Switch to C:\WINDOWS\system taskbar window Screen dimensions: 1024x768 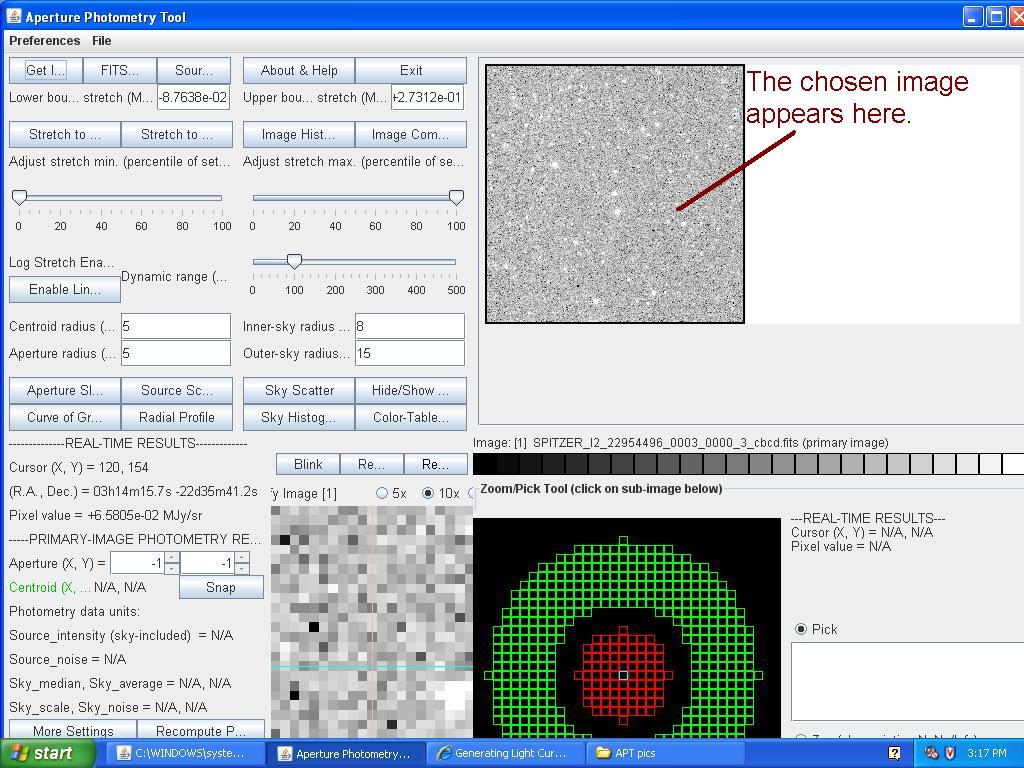[x=181, y=753]
